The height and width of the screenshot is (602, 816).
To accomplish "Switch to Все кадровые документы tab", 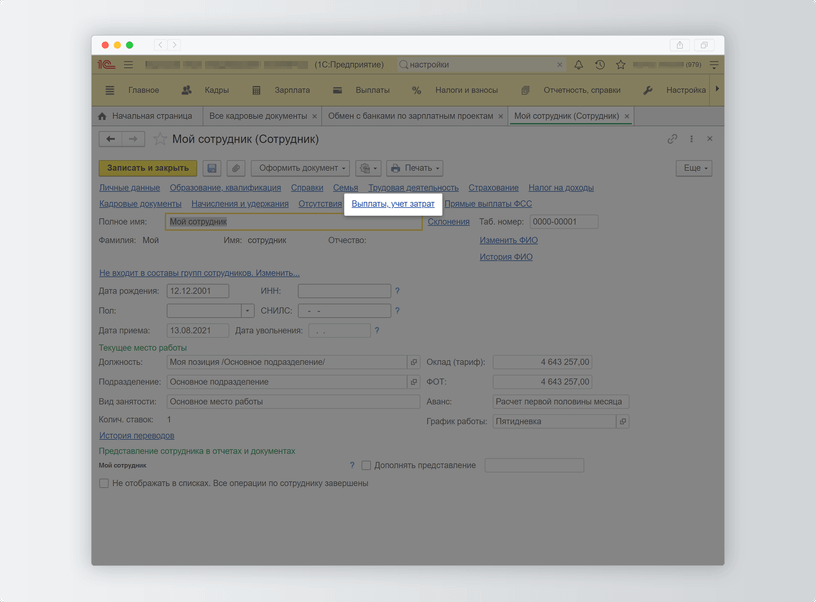I will coord(258,116).
